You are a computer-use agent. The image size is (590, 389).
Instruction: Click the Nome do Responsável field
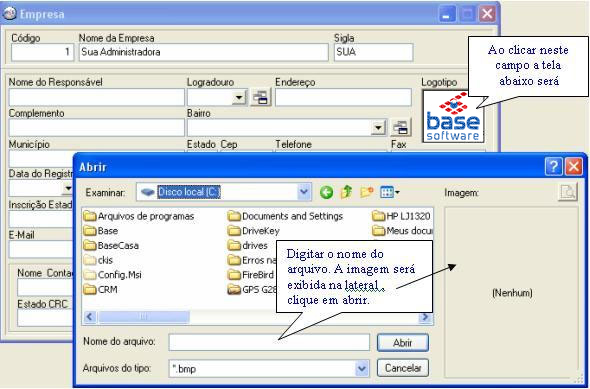[97, 97]
